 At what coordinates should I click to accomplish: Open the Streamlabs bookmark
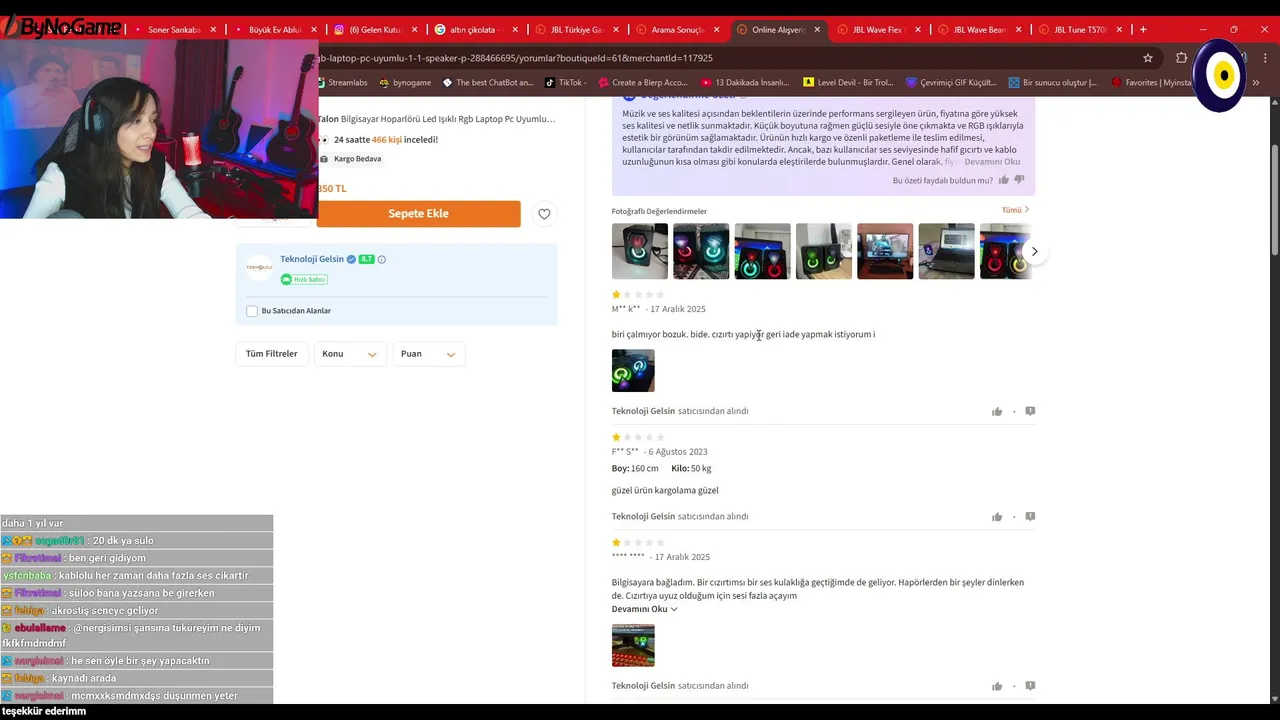coord(342,82)
